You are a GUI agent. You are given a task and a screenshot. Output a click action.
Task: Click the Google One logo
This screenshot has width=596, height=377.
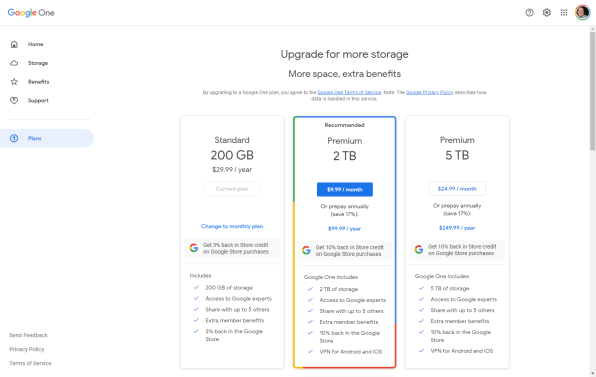click(x=31, y=13)
